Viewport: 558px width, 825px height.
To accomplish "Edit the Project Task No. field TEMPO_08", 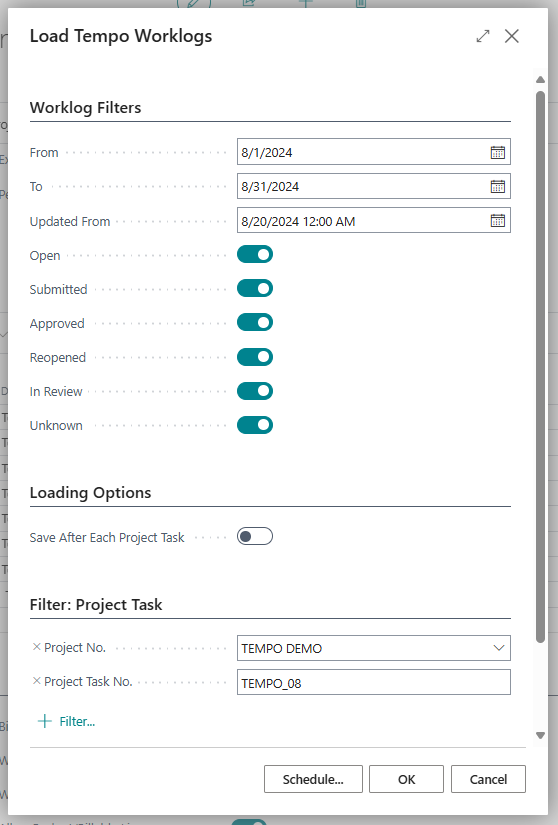I will click(x=374, y=682).
